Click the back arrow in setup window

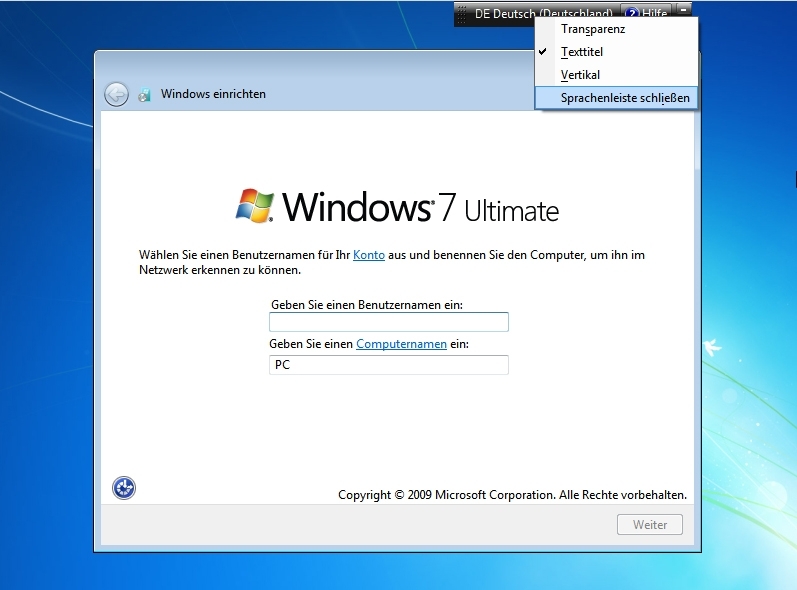click(116, 94)
